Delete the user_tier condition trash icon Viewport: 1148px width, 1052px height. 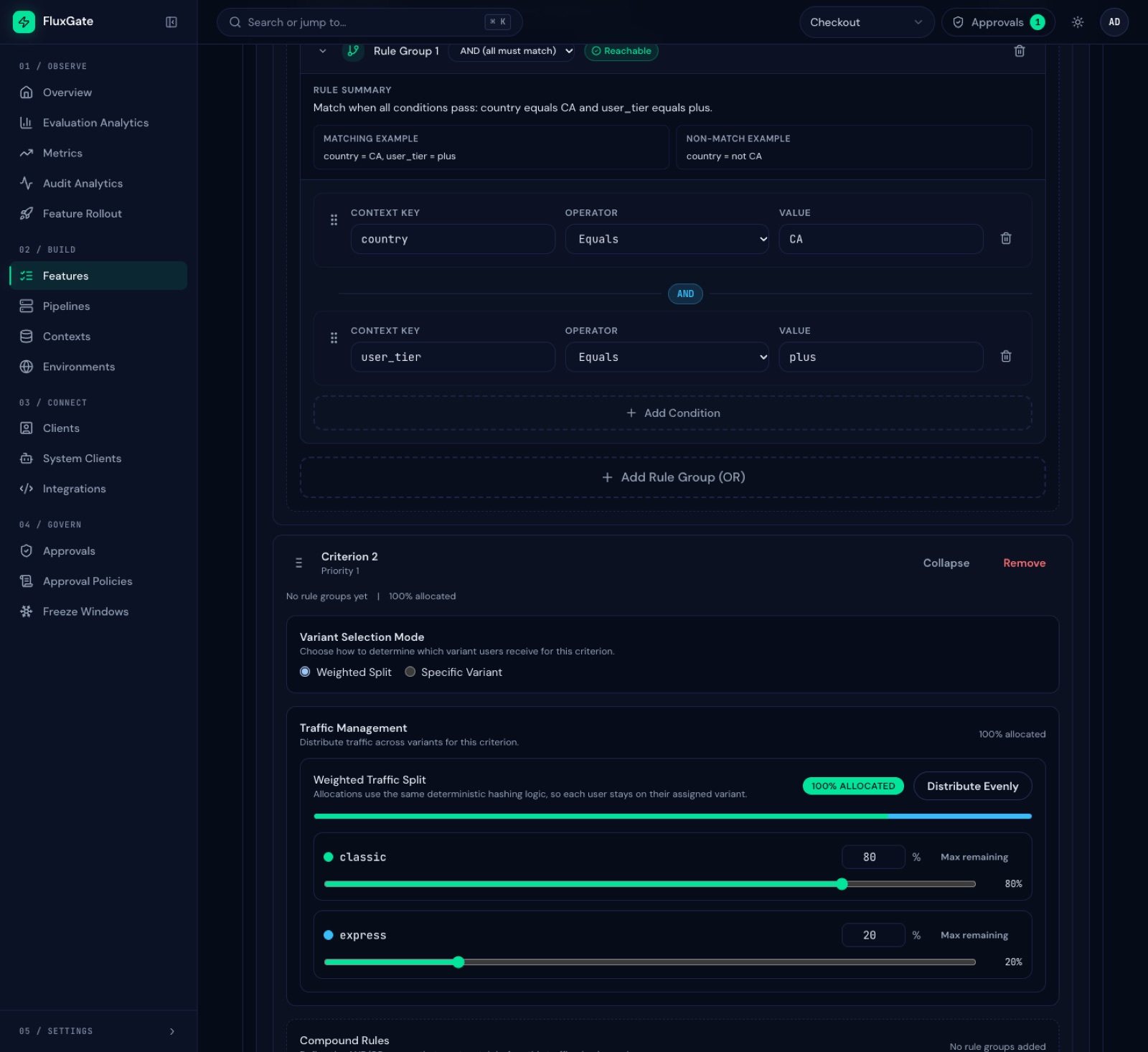[x=1006, y=356]
